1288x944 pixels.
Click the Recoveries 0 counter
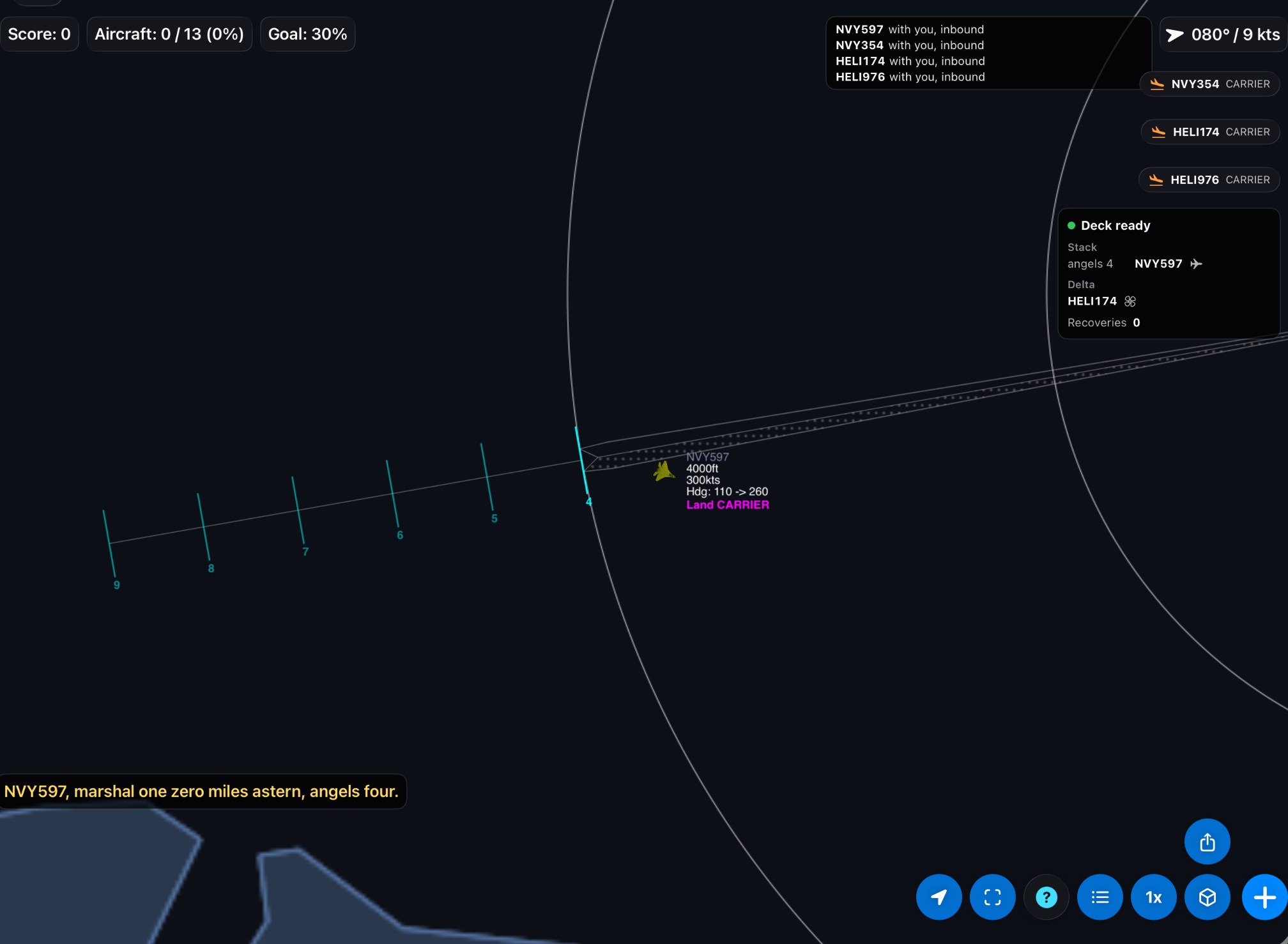click(x=1103, y=323)
